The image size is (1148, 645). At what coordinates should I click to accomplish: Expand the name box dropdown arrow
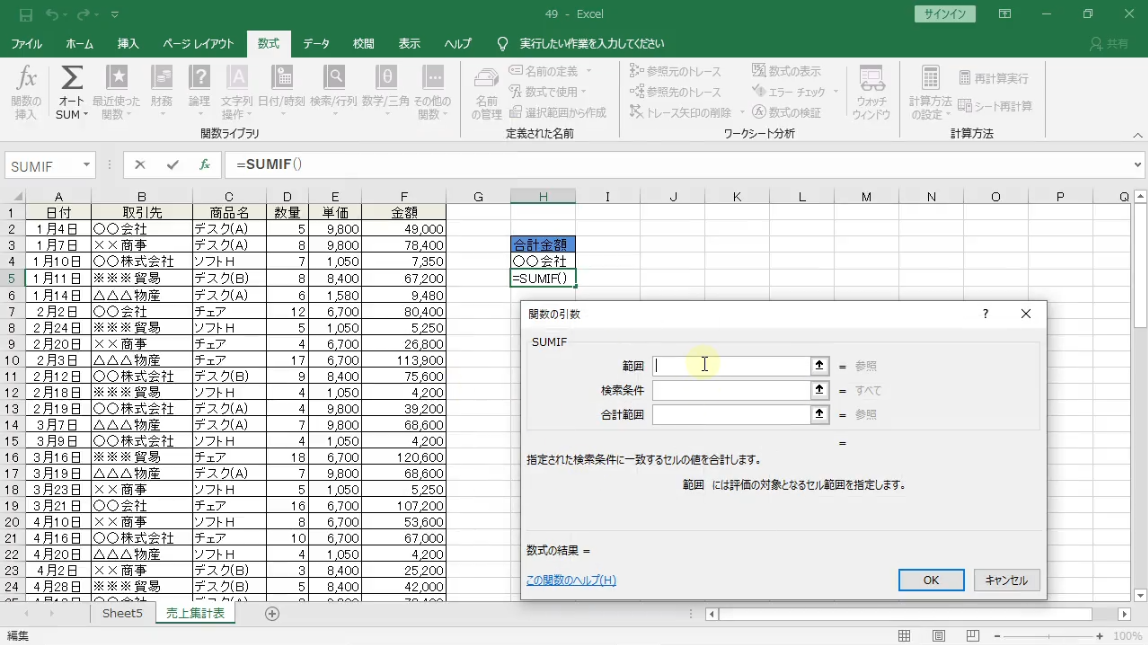(87, 165)
